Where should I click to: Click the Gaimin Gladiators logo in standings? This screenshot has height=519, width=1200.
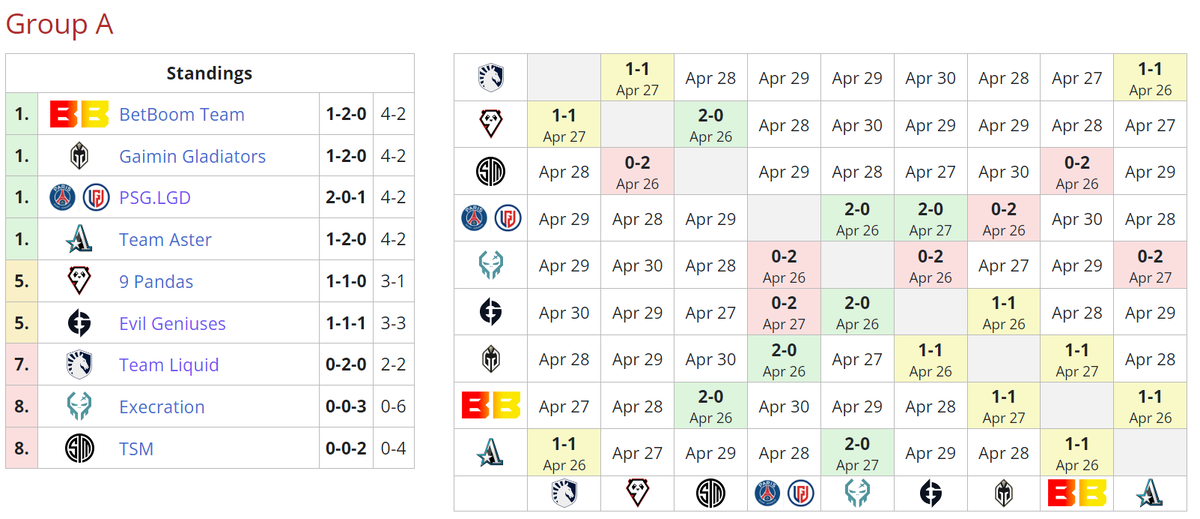pos(79,156)
